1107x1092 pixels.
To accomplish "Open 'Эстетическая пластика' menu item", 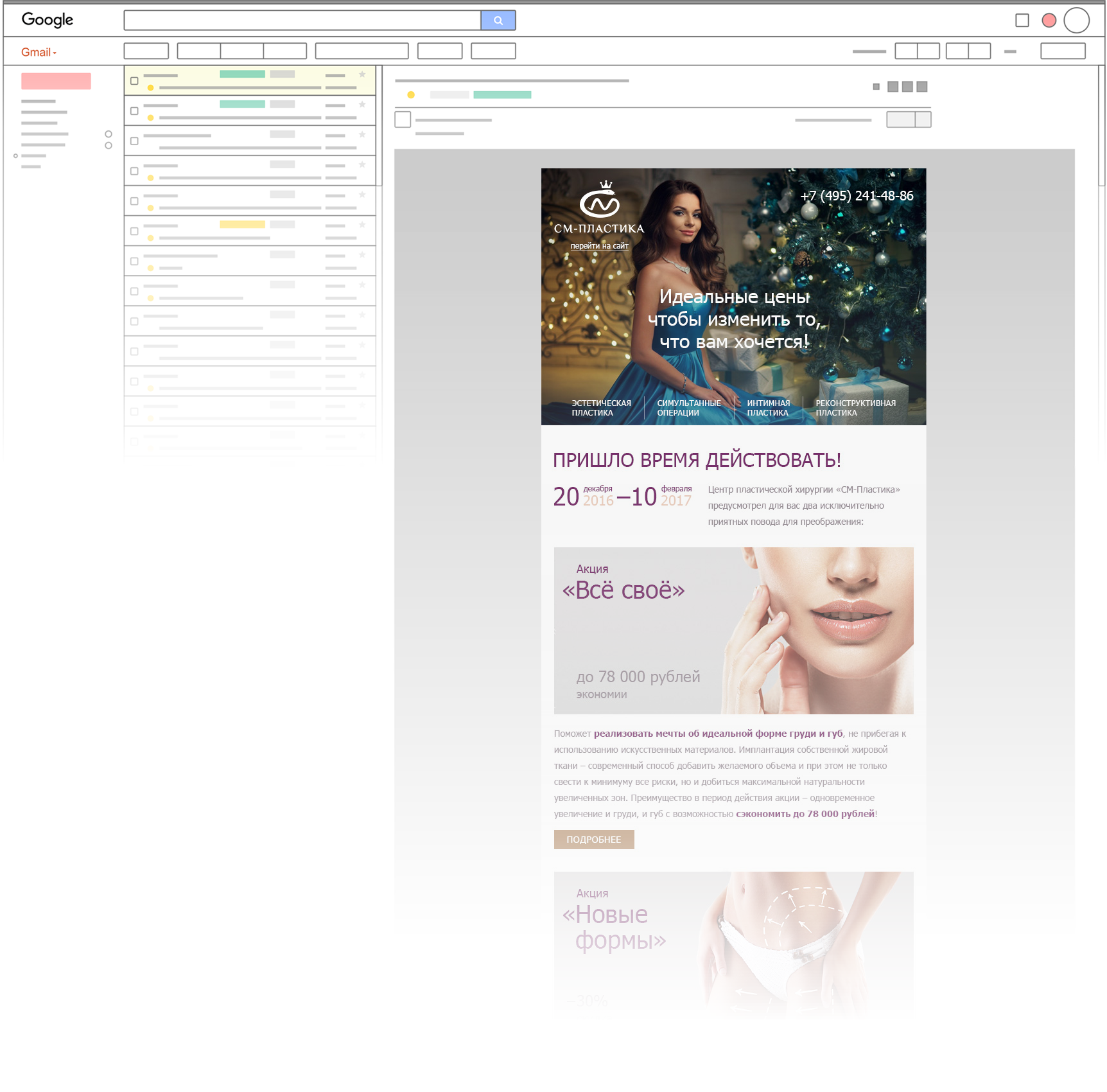I will coord(601,408).
